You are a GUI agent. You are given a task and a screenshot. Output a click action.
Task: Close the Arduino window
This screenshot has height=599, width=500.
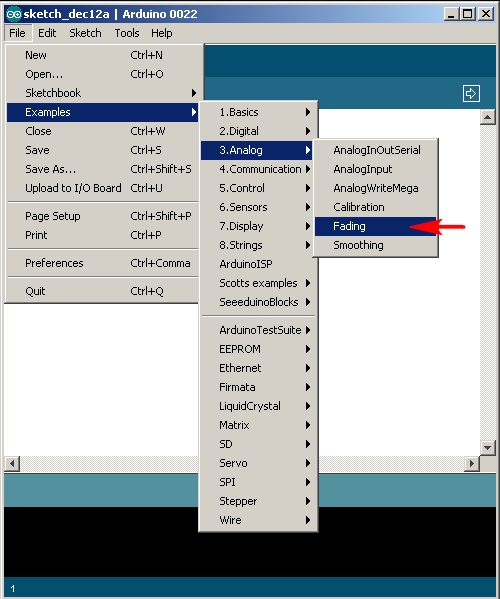tap(486, 14)
